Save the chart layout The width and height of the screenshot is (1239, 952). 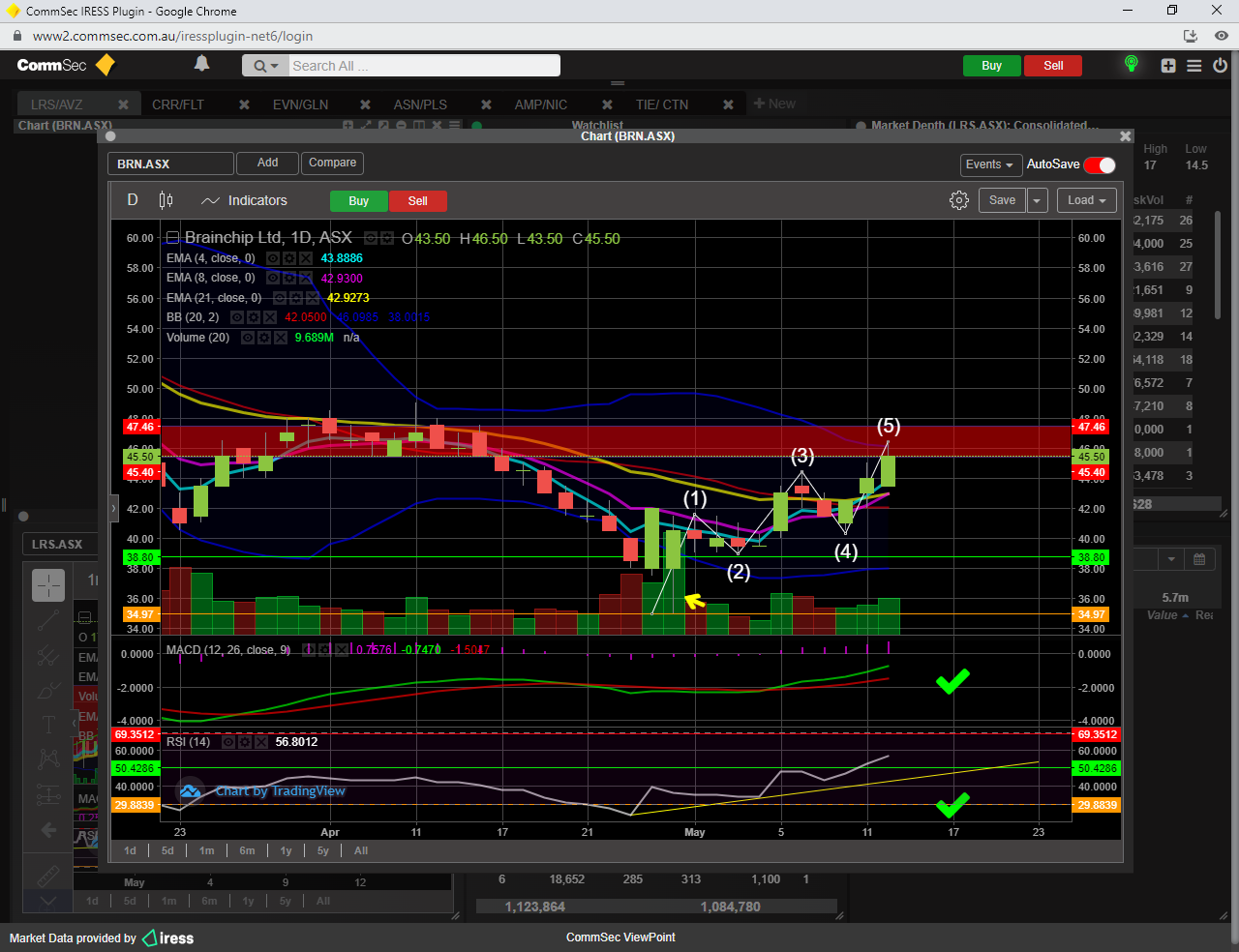(x=1002, y=200)
